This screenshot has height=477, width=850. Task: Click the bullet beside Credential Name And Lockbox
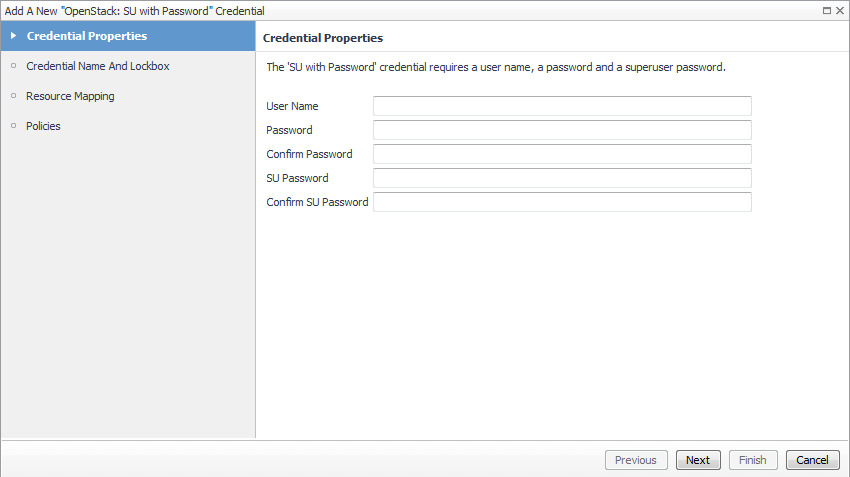[13, 66]
